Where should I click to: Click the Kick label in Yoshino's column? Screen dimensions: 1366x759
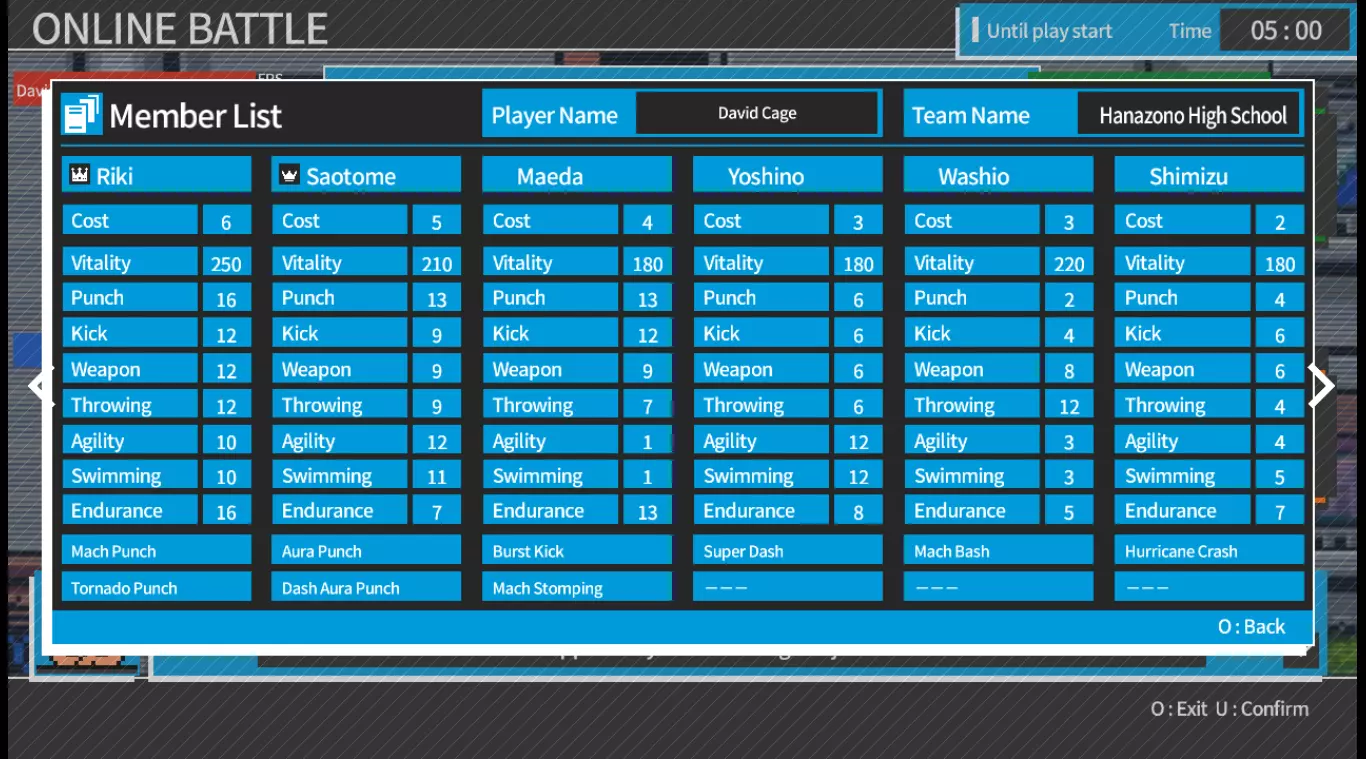[762, 334]
